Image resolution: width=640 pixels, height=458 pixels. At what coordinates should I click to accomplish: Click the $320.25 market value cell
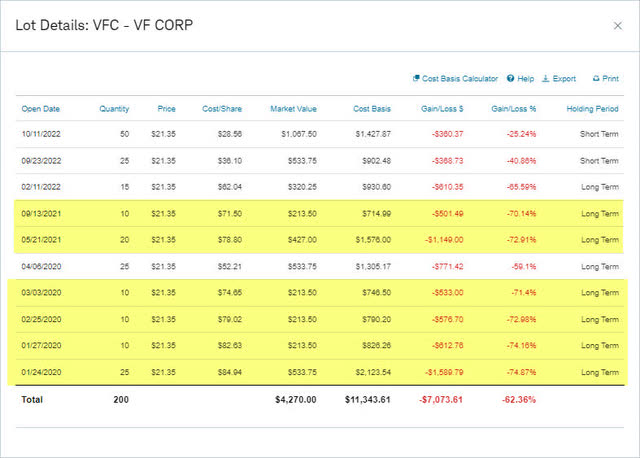point(302,187)
